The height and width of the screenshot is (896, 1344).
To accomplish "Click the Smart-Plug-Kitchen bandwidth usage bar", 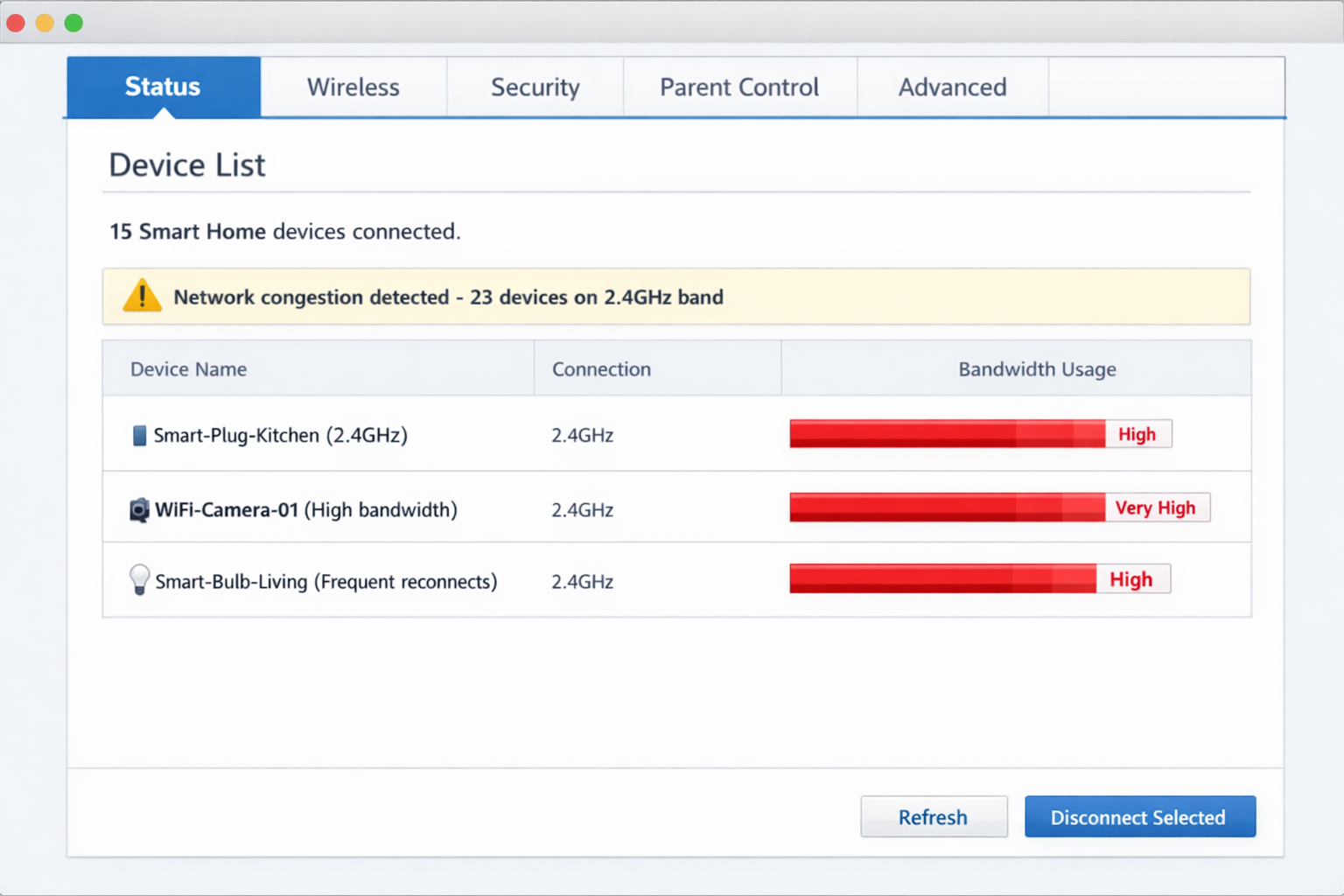I will pos(947,434).
